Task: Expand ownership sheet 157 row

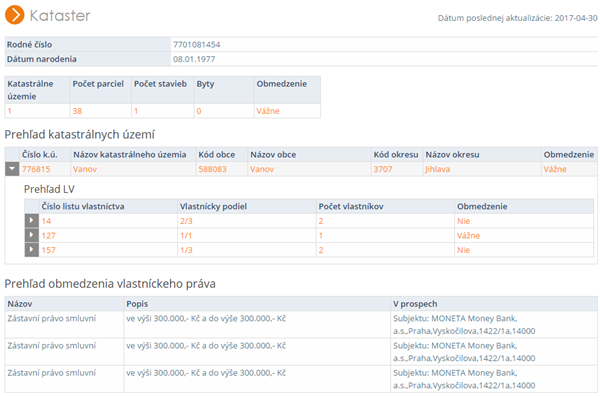Action: (x=31, y=250)
